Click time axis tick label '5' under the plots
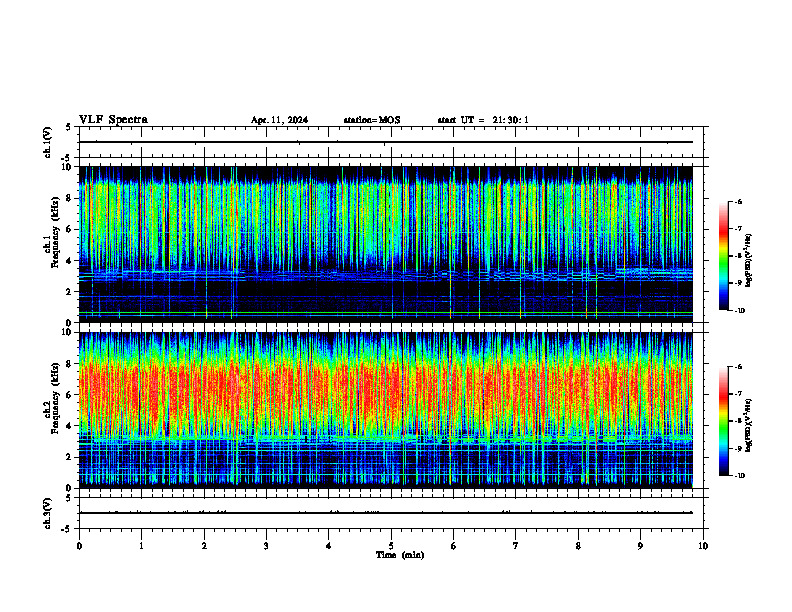This screenshot has height=612, width=792. click(391, 546)
